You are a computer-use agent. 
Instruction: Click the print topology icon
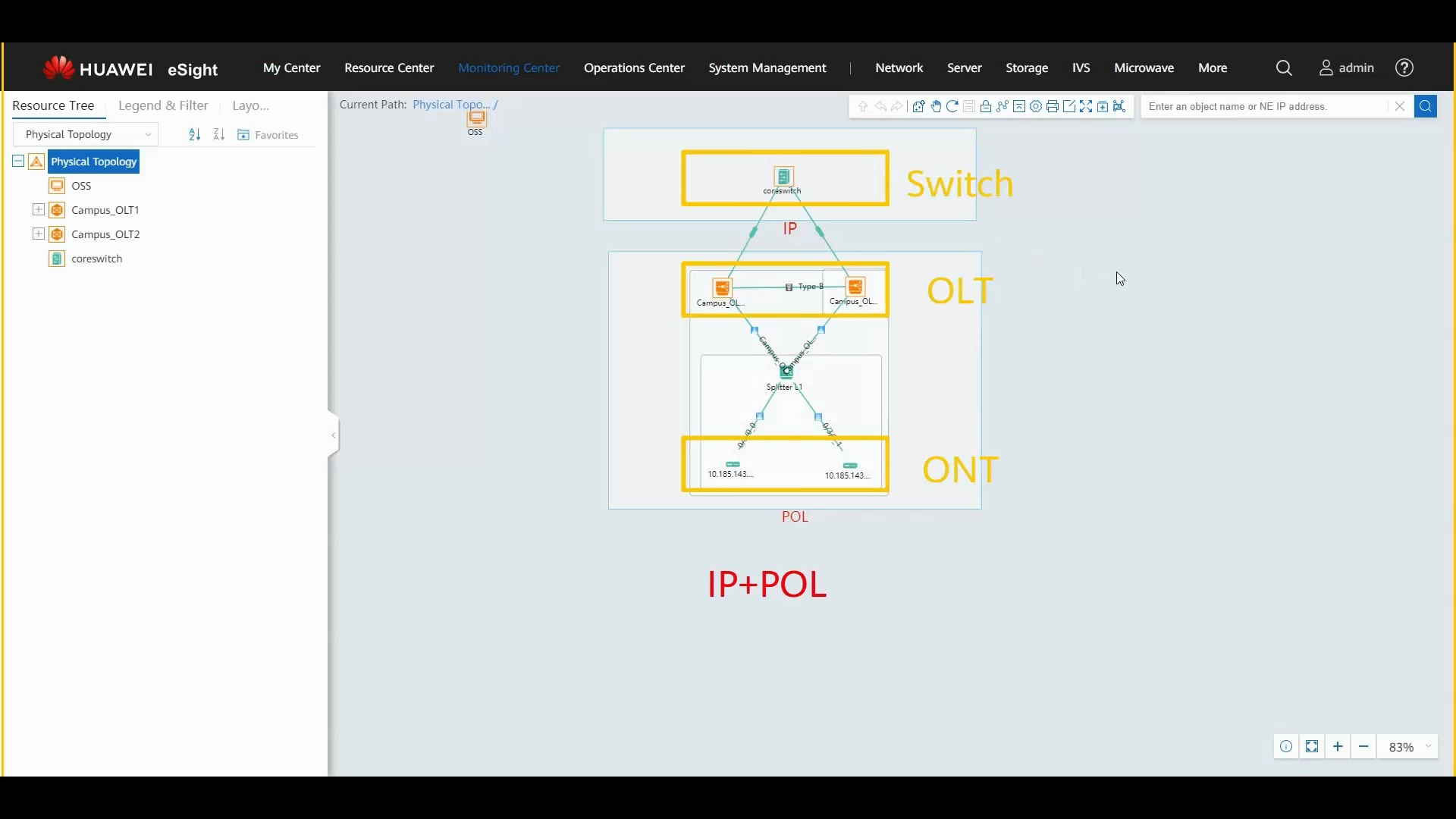(1053, 107)
